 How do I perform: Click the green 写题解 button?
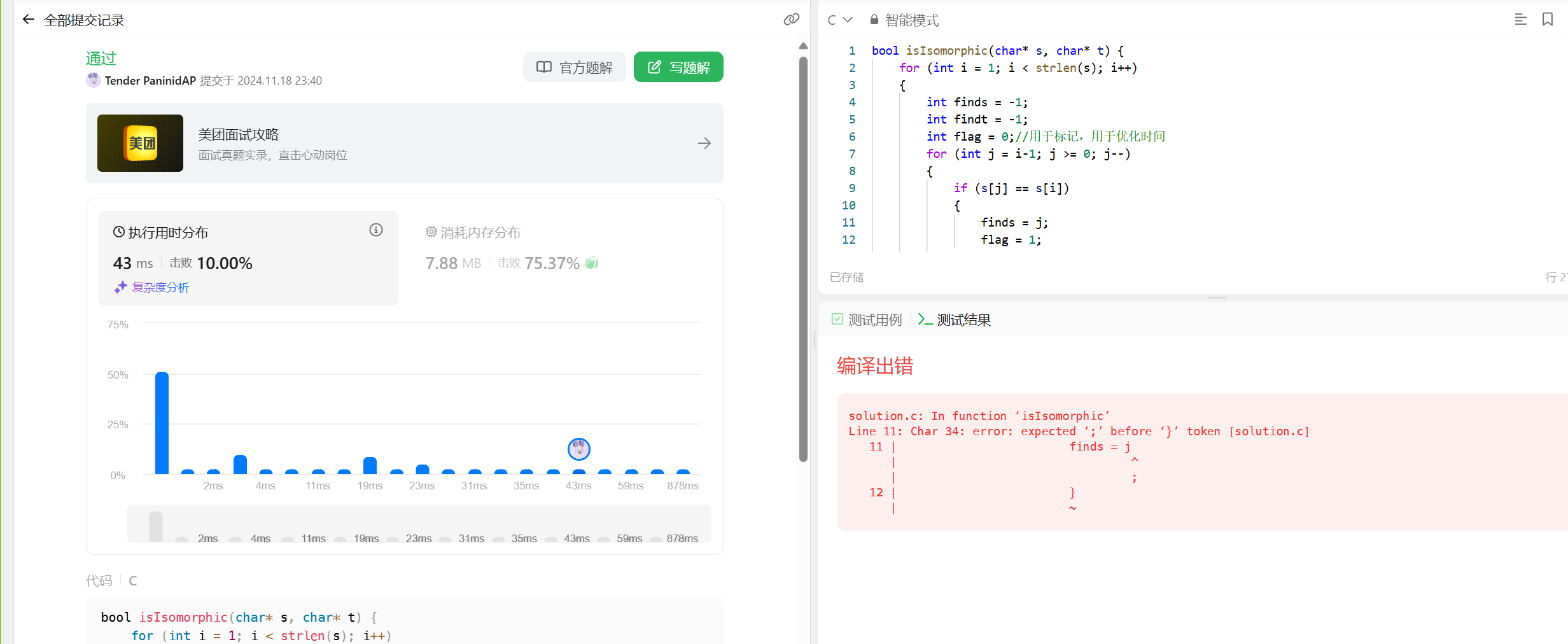[678, 67]
